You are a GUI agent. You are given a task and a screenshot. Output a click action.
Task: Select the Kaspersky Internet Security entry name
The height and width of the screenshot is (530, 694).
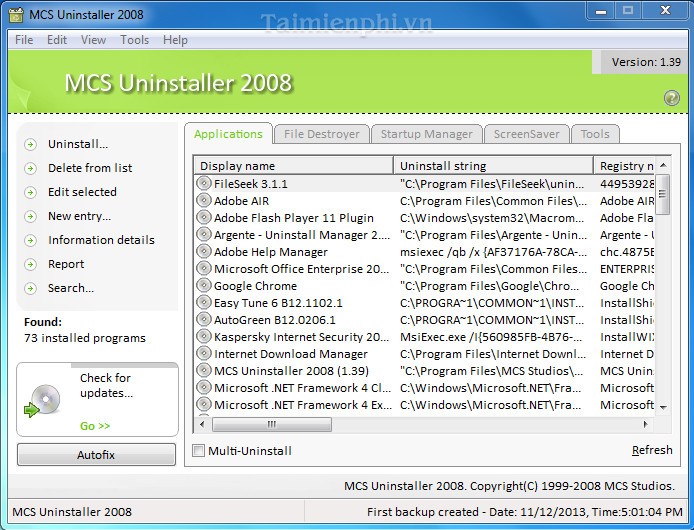coord(301,337)
